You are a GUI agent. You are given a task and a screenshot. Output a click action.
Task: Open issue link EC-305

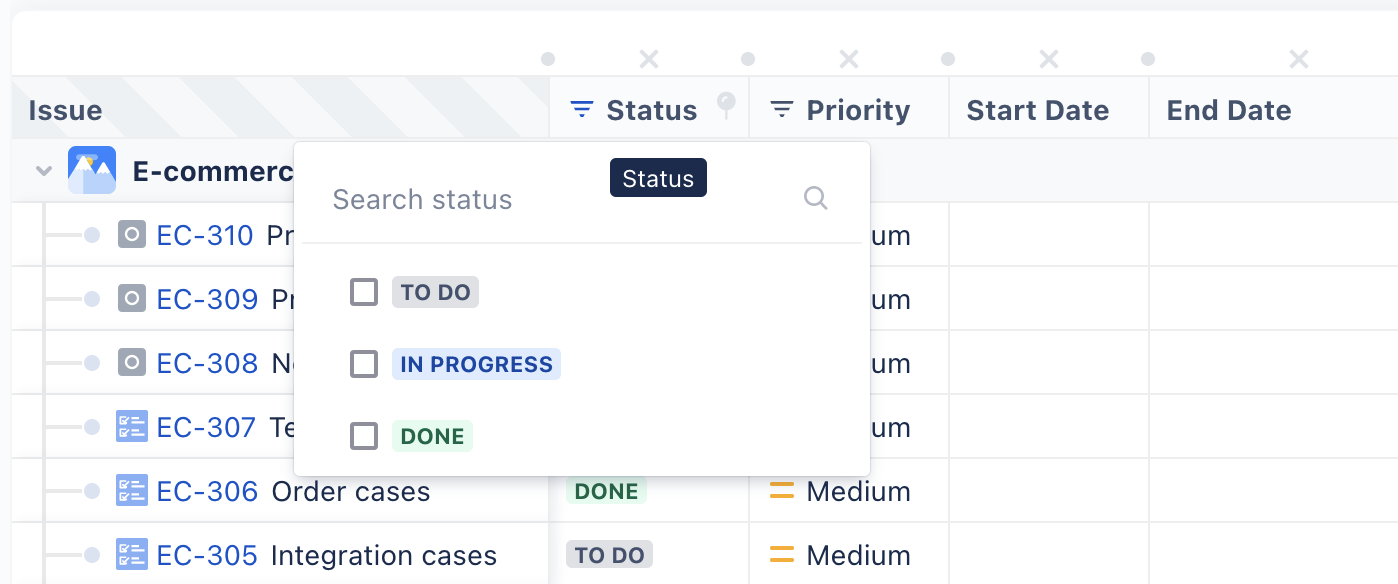coord(207,555)
